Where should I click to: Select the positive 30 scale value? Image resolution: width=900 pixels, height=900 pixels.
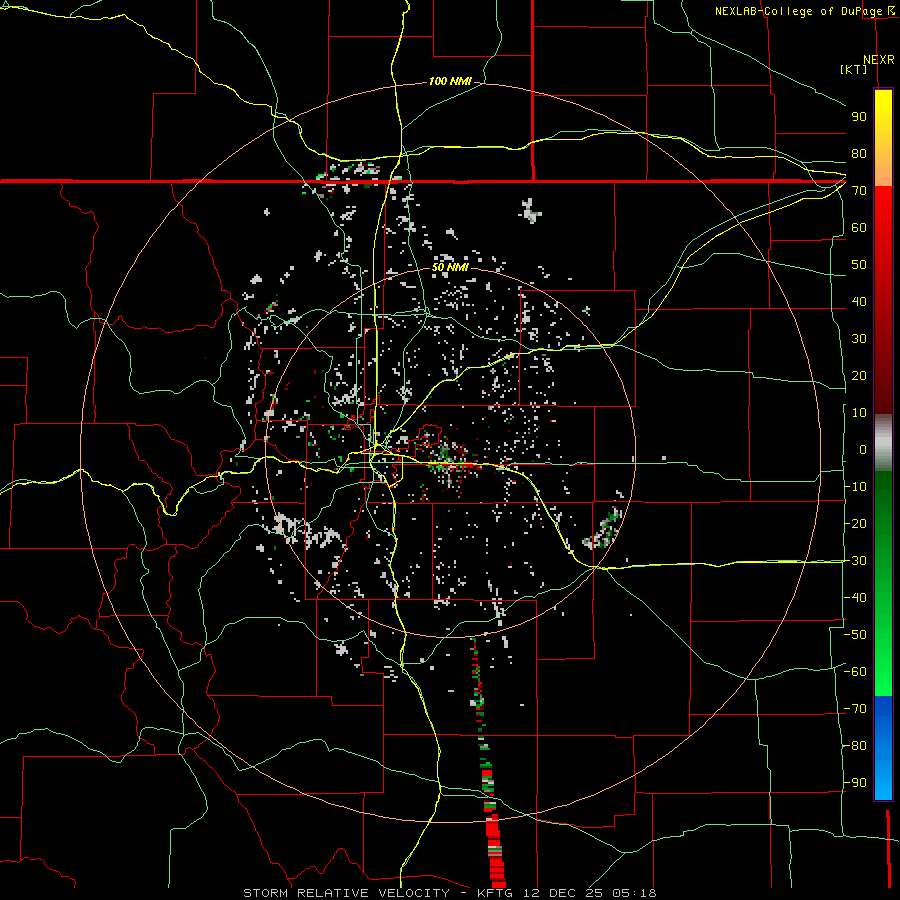tap(859, 339)
